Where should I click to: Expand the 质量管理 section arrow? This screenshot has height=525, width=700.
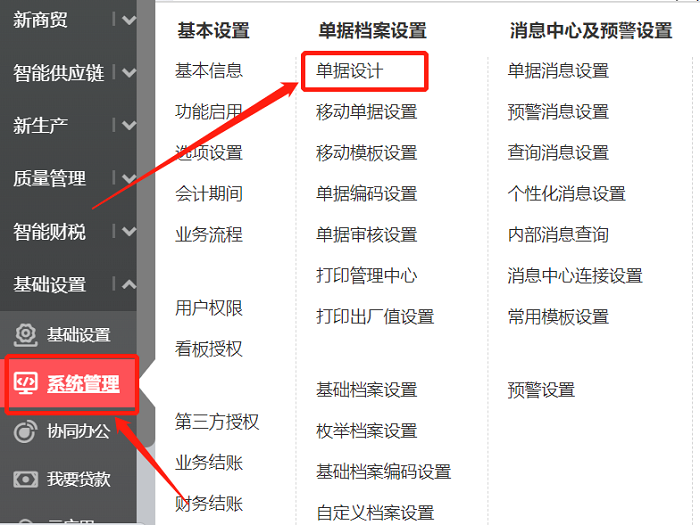coord(129,179)
